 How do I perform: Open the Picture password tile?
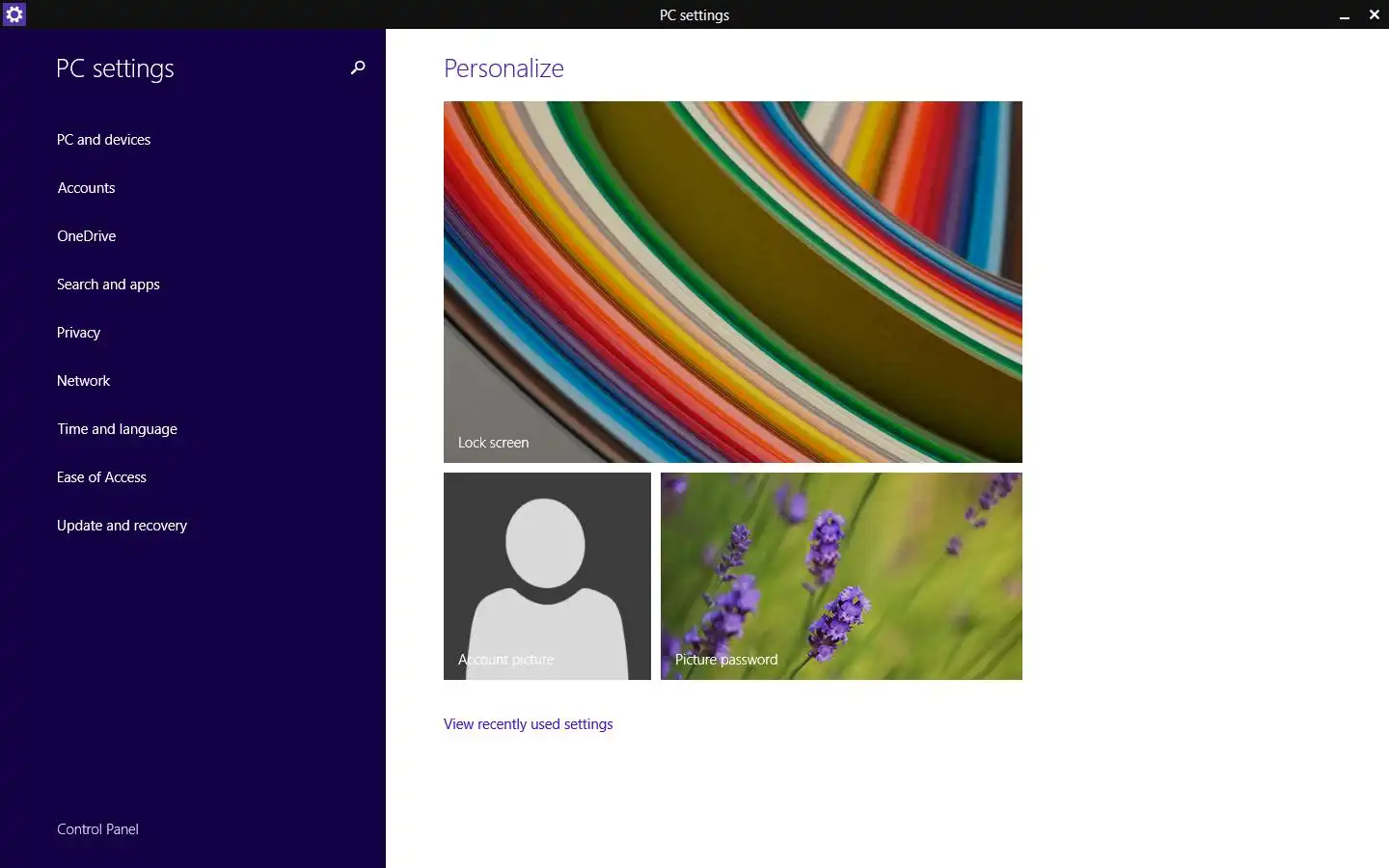tap(841, 576)
